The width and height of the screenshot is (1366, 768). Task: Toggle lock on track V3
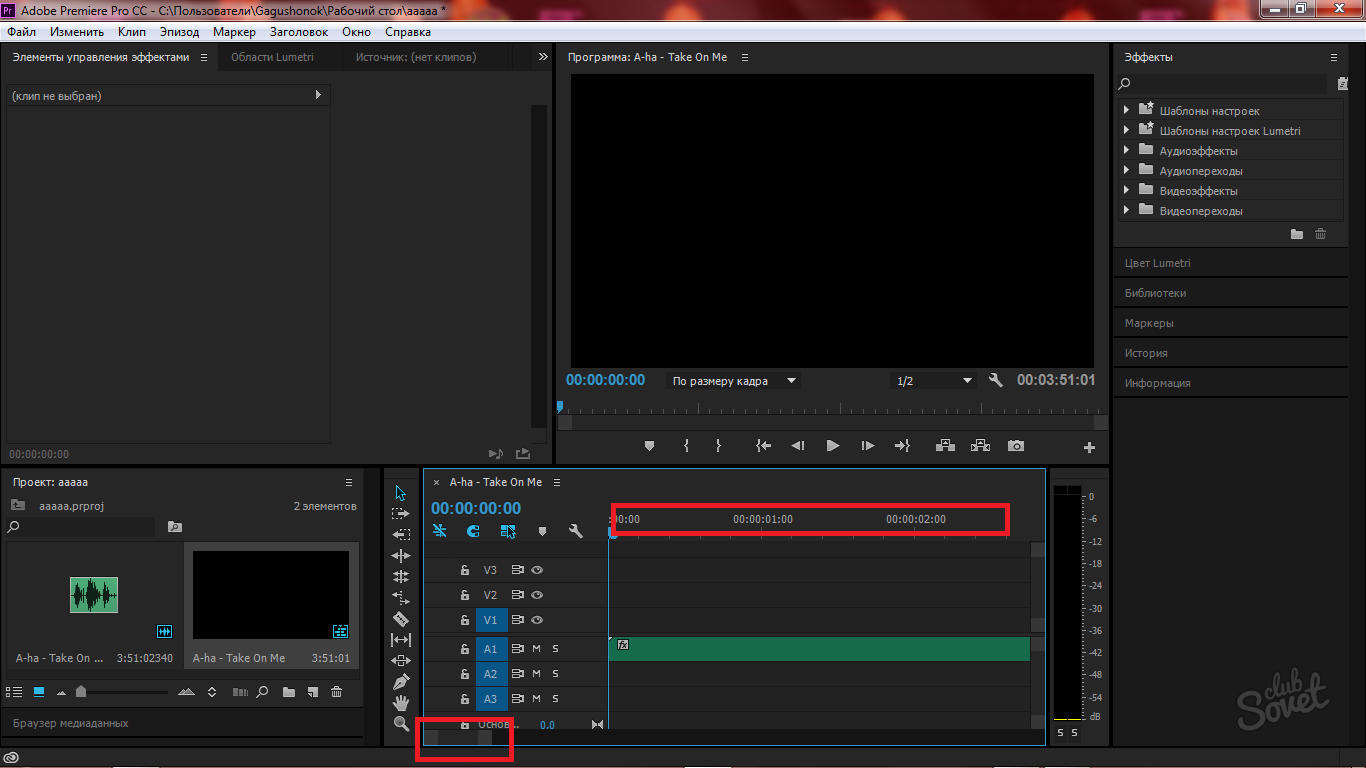pos(464,570)
